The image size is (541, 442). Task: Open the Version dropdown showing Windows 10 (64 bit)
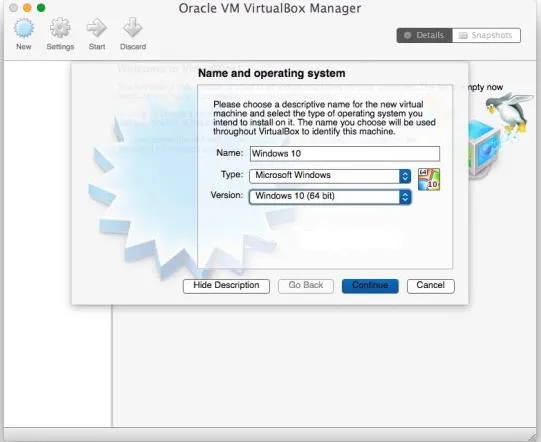[330, 197]
